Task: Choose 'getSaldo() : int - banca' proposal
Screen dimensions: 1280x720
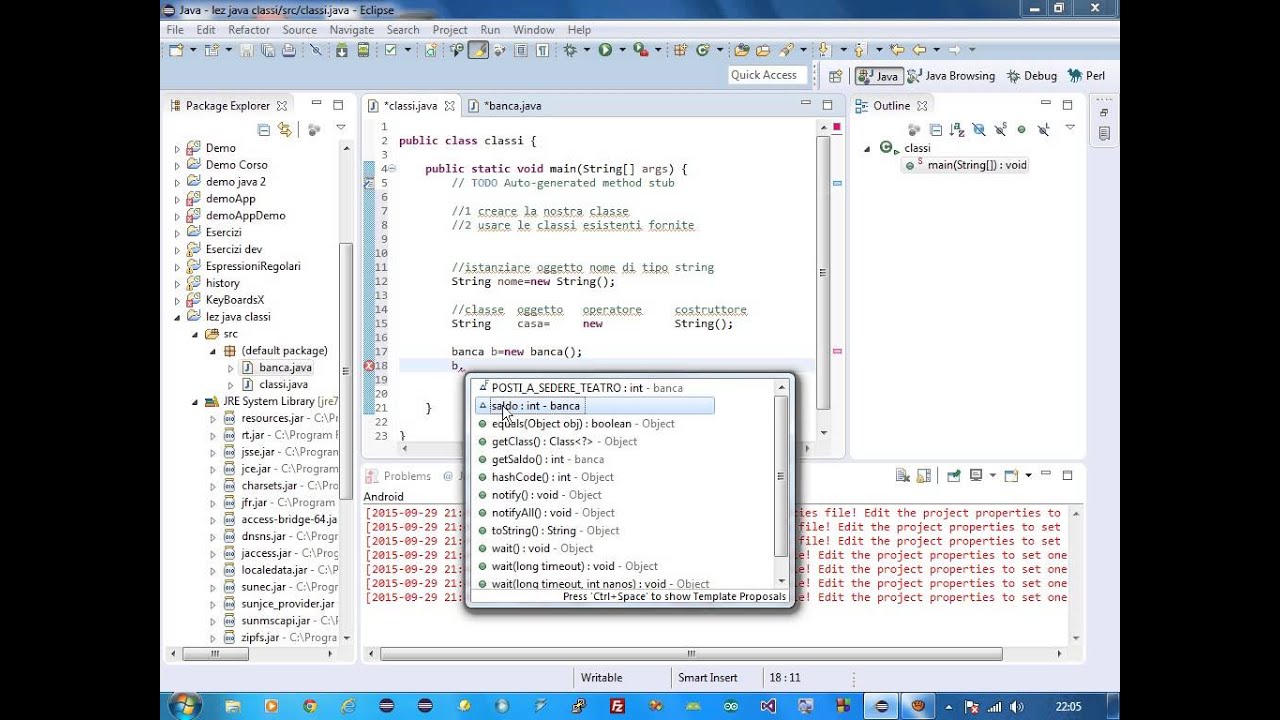Action: pyautogui.click(x=547, y=460)
